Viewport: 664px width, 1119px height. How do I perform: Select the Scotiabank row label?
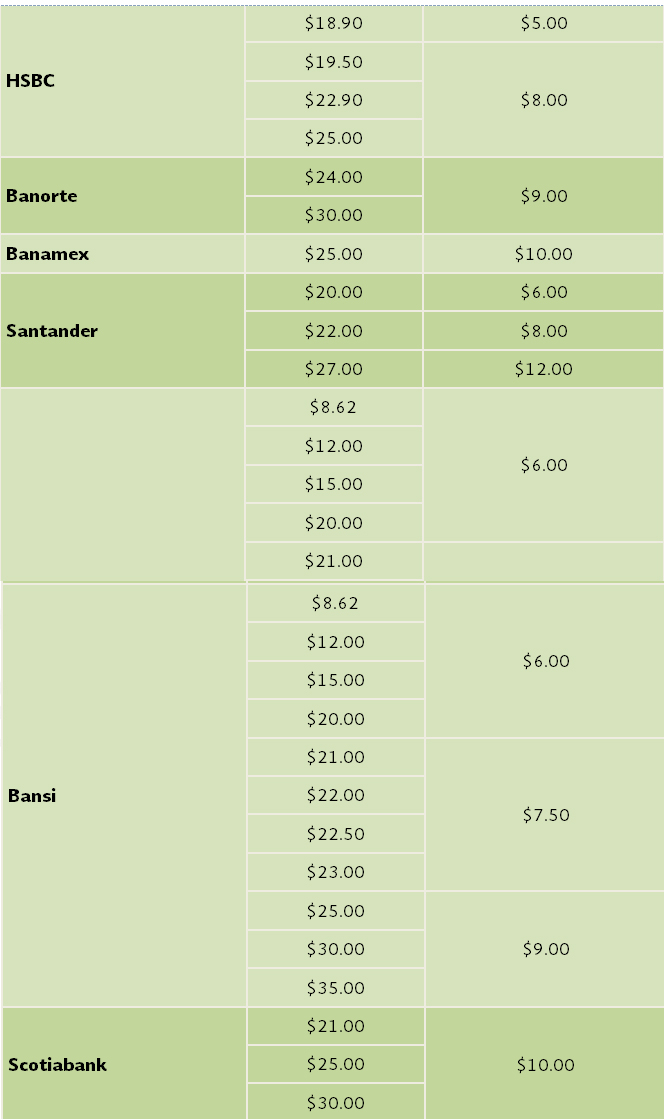57,1065
